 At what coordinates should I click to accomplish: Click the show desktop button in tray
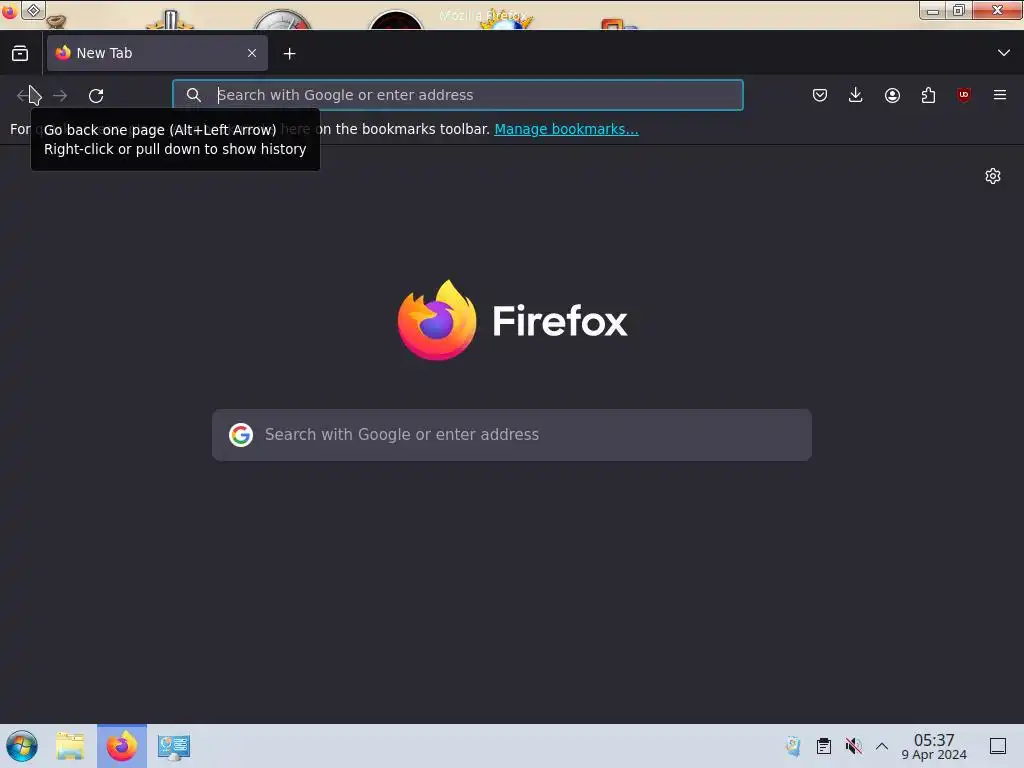[998, 746]
